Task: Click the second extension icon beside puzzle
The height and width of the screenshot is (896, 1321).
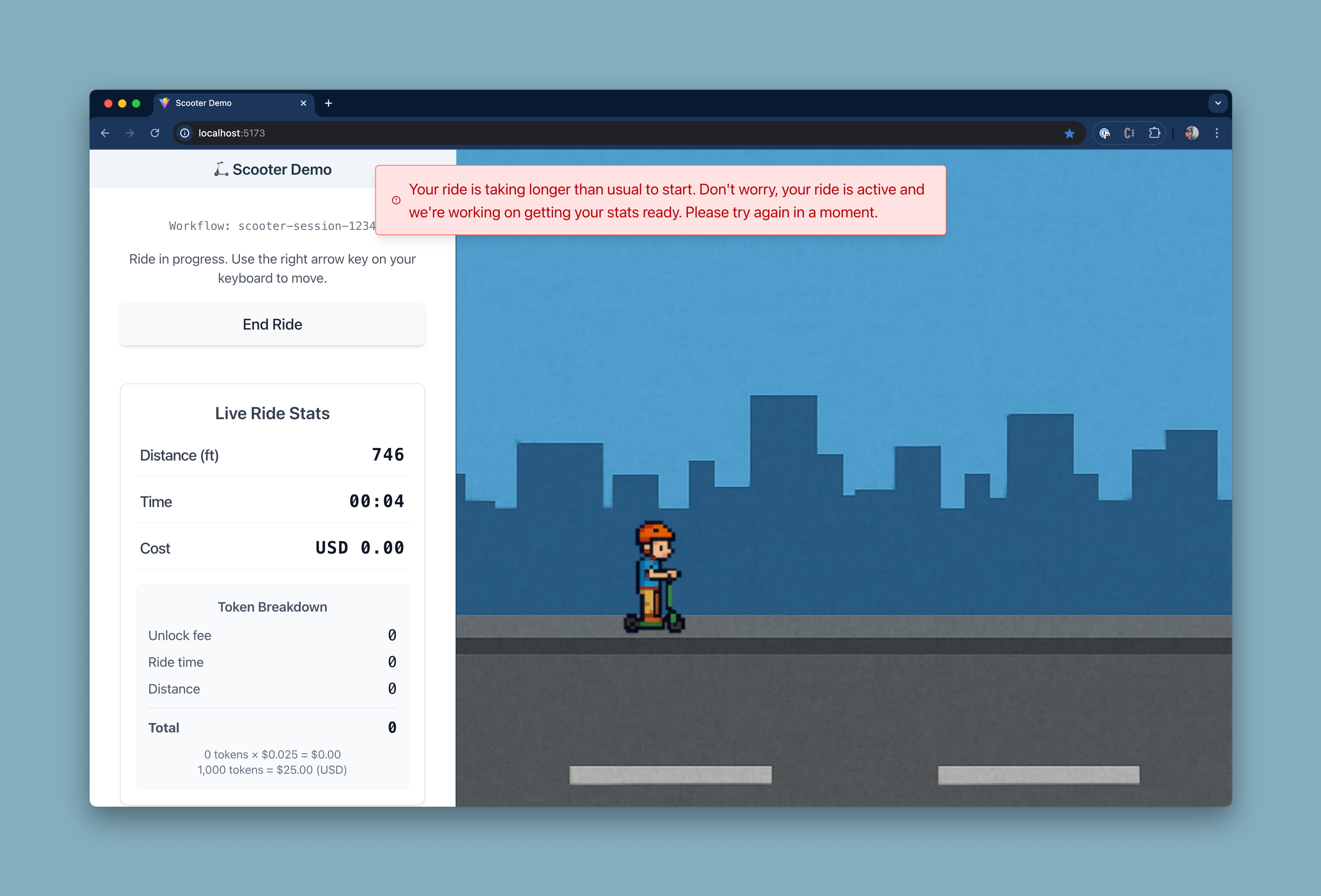Action: pos(1129,133)
